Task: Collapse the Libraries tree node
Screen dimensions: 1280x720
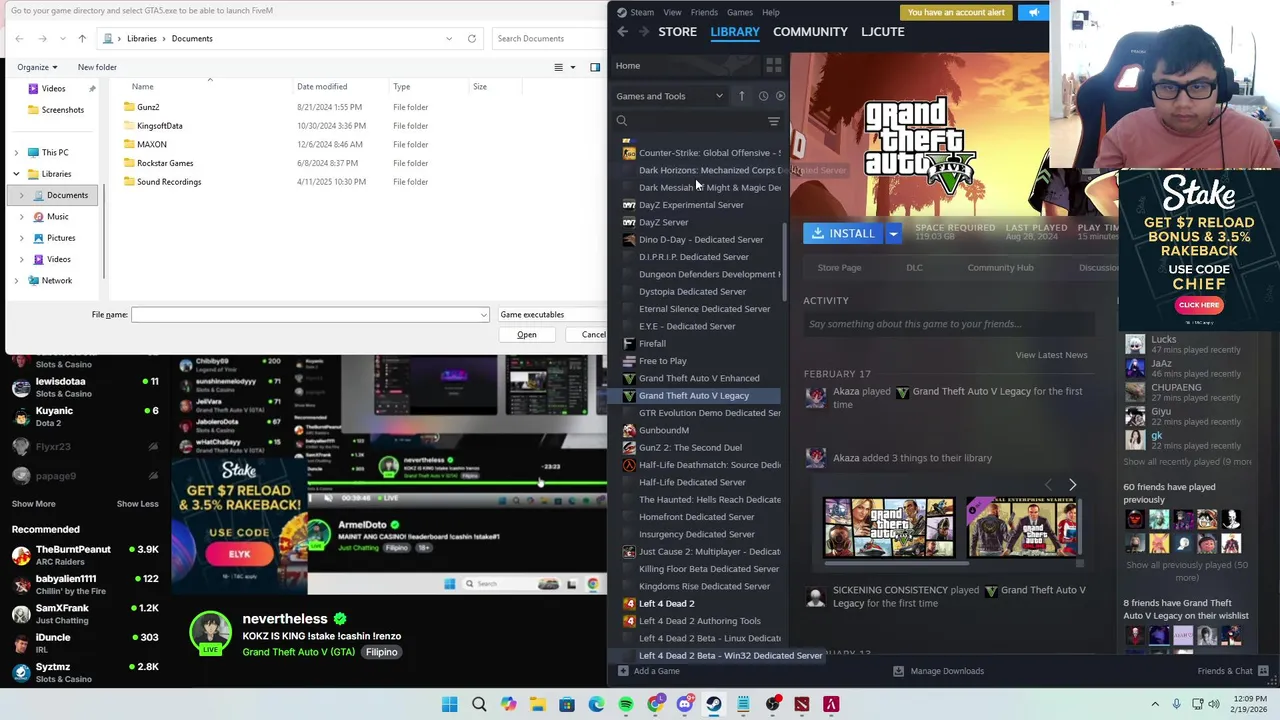Action: pos(16,174)
